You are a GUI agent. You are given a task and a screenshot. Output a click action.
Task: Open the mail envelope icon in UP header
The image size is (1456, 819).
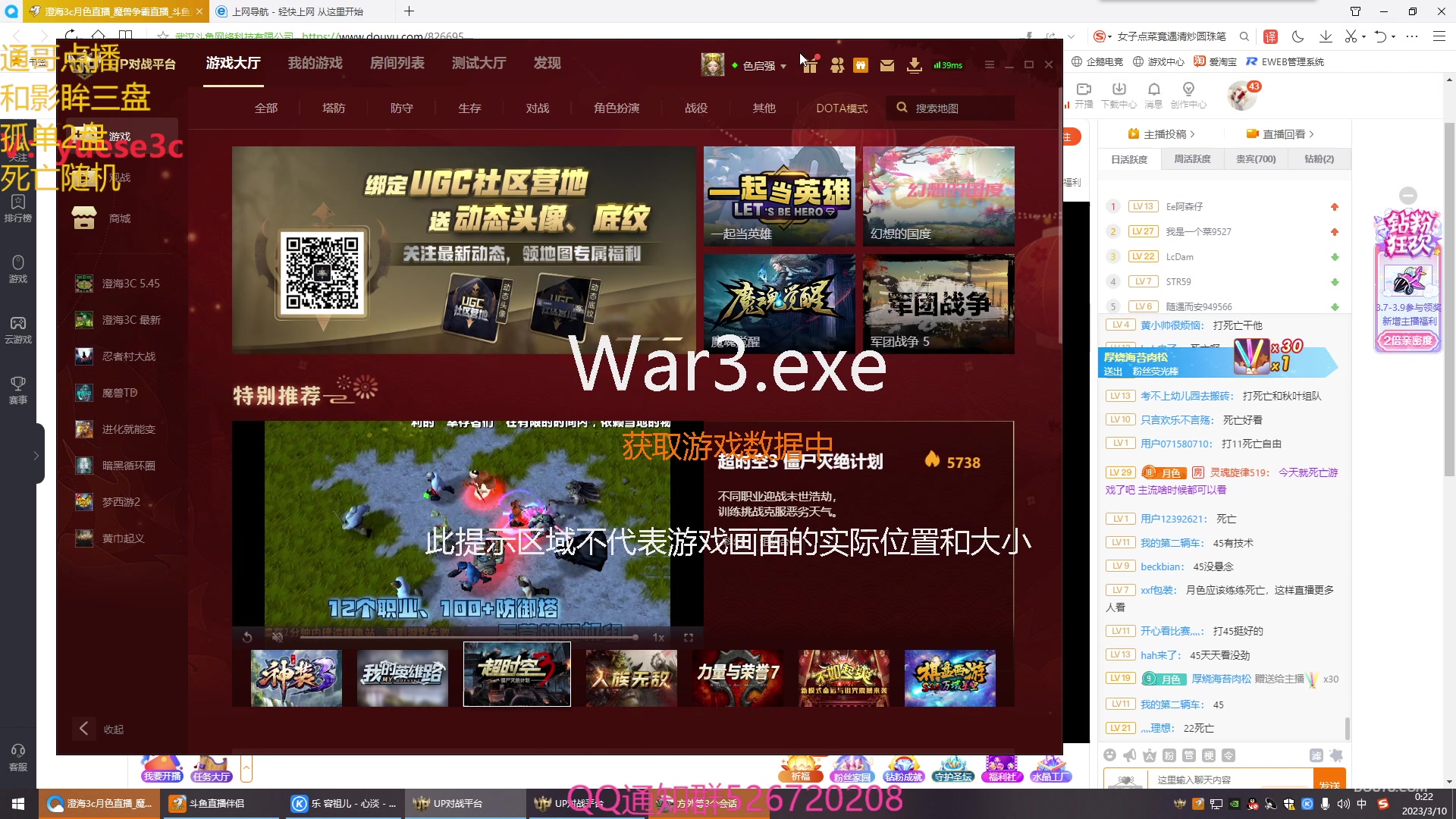887,66
